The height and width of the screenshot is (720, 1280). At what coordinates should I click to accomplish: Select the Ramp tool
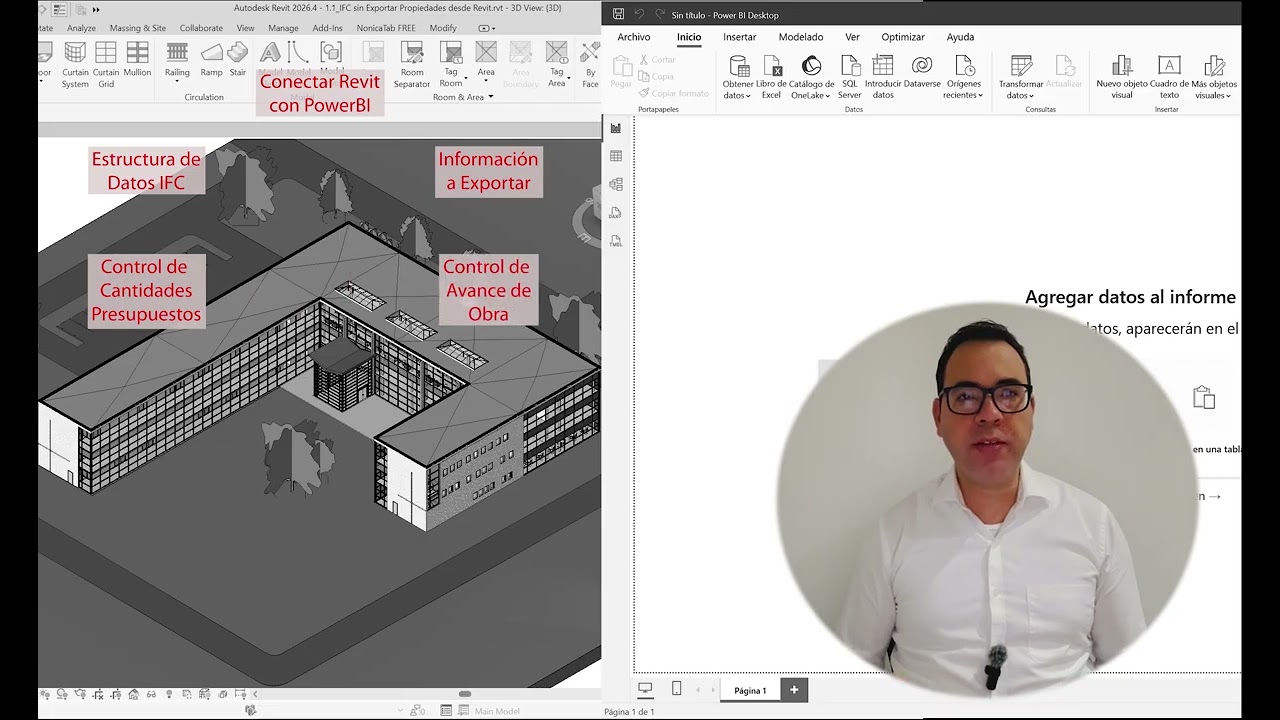click(211, 60)
